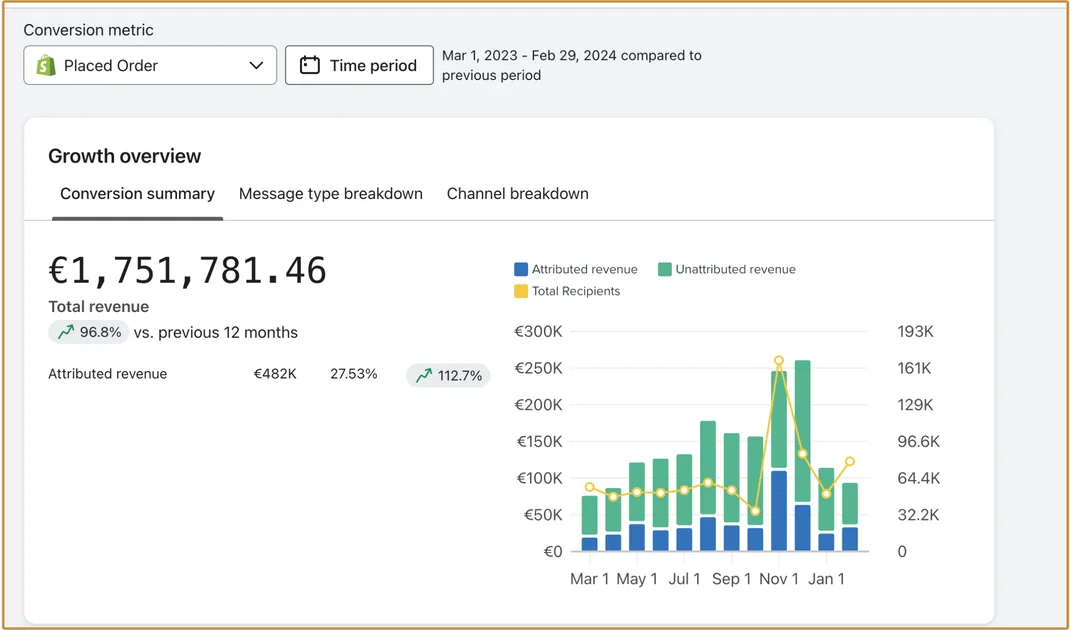Screen dimensions: 1071x630
Task: Click the 193K right axis label
Action: click(x=915, y=331)
